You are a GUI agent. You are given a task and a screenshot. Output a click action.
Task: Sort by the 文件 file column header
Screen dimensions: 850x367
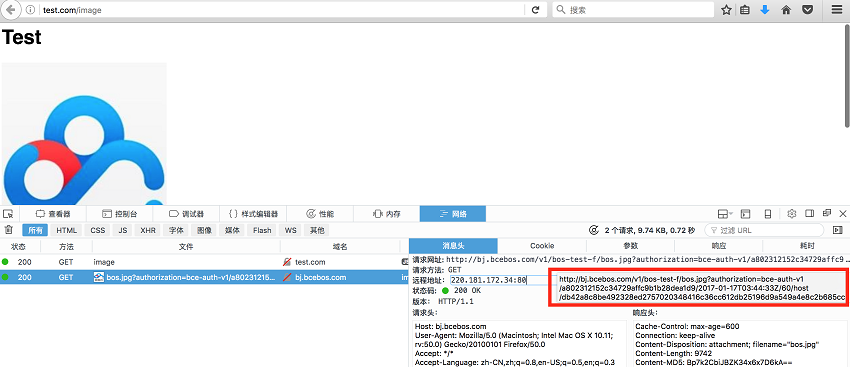click(185, 247)
